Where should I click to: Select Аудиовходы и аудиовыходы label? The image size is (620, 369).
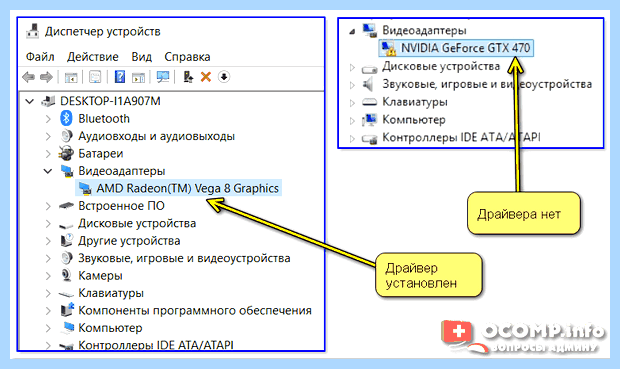click(156, 136)
